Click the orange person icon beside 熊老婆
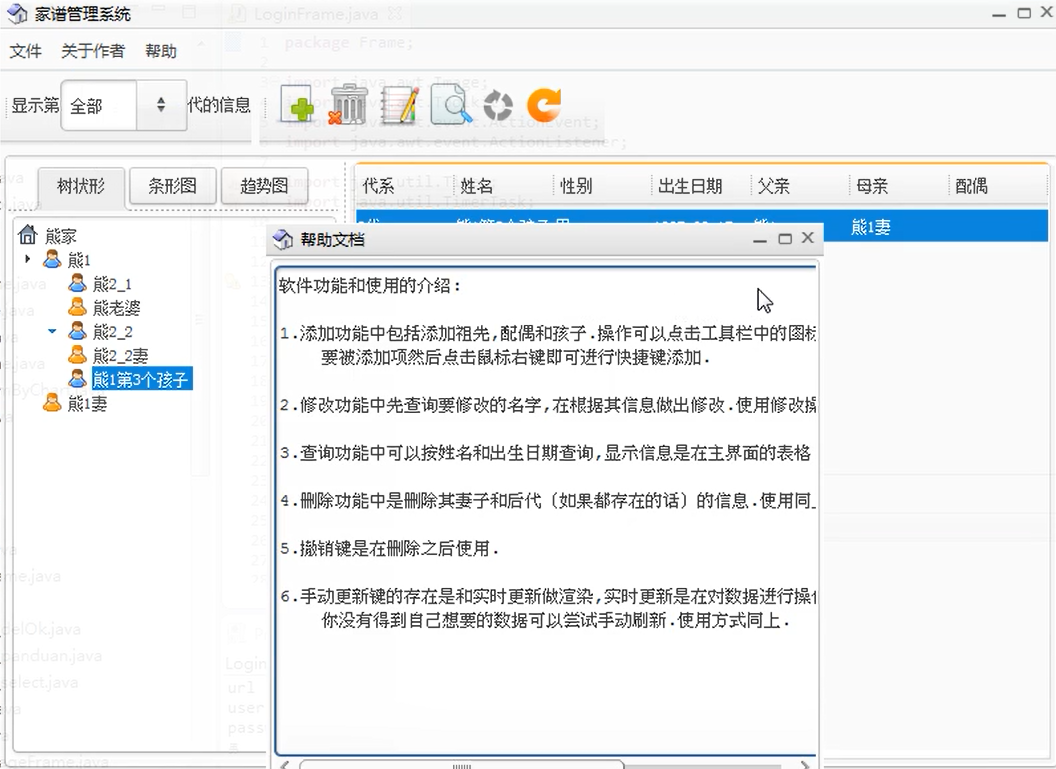Viewport: 1056px width, 769px height. coord(77,307)
